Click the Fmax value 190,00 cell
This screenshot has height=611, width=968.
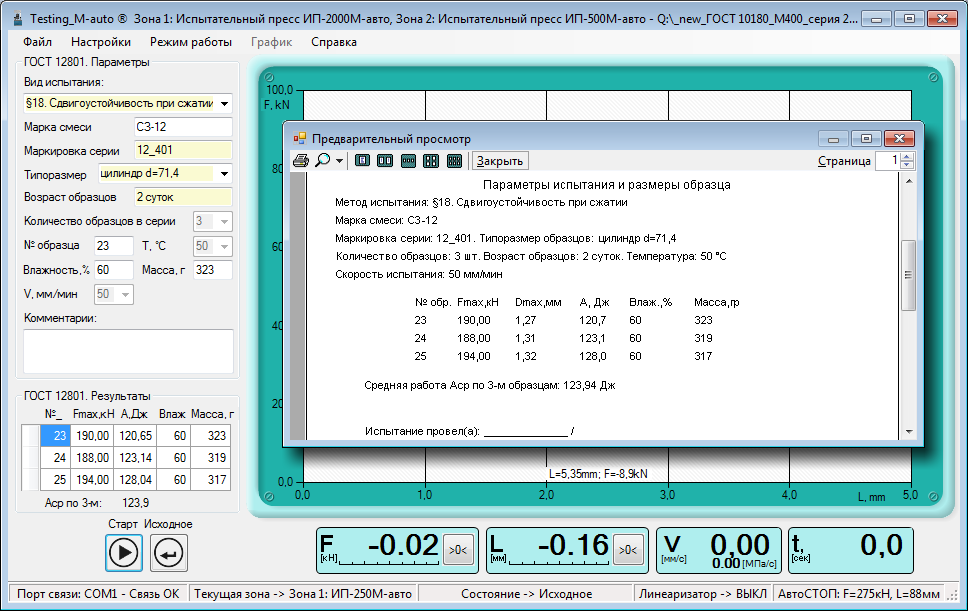[93, 436]
